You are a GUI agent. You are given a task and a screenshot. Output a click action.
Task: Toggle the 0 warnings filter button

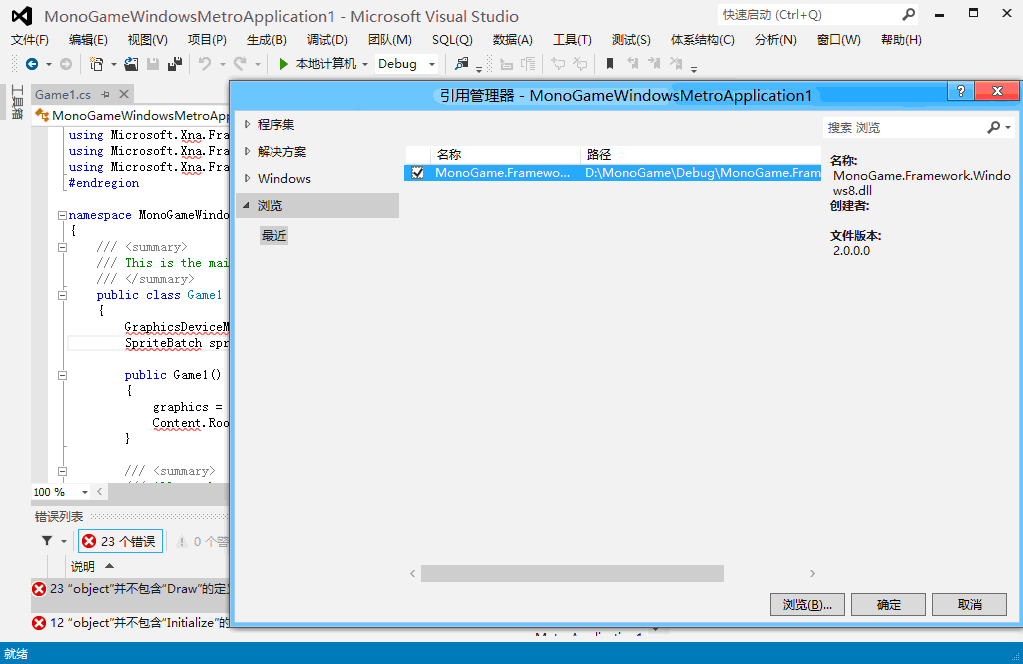[202, 541]
